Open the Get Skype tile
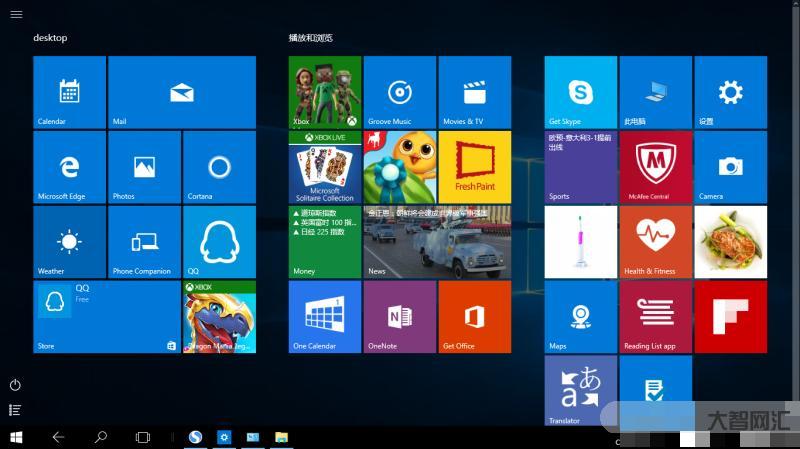 pyautogui.click(x=580, y=92)
